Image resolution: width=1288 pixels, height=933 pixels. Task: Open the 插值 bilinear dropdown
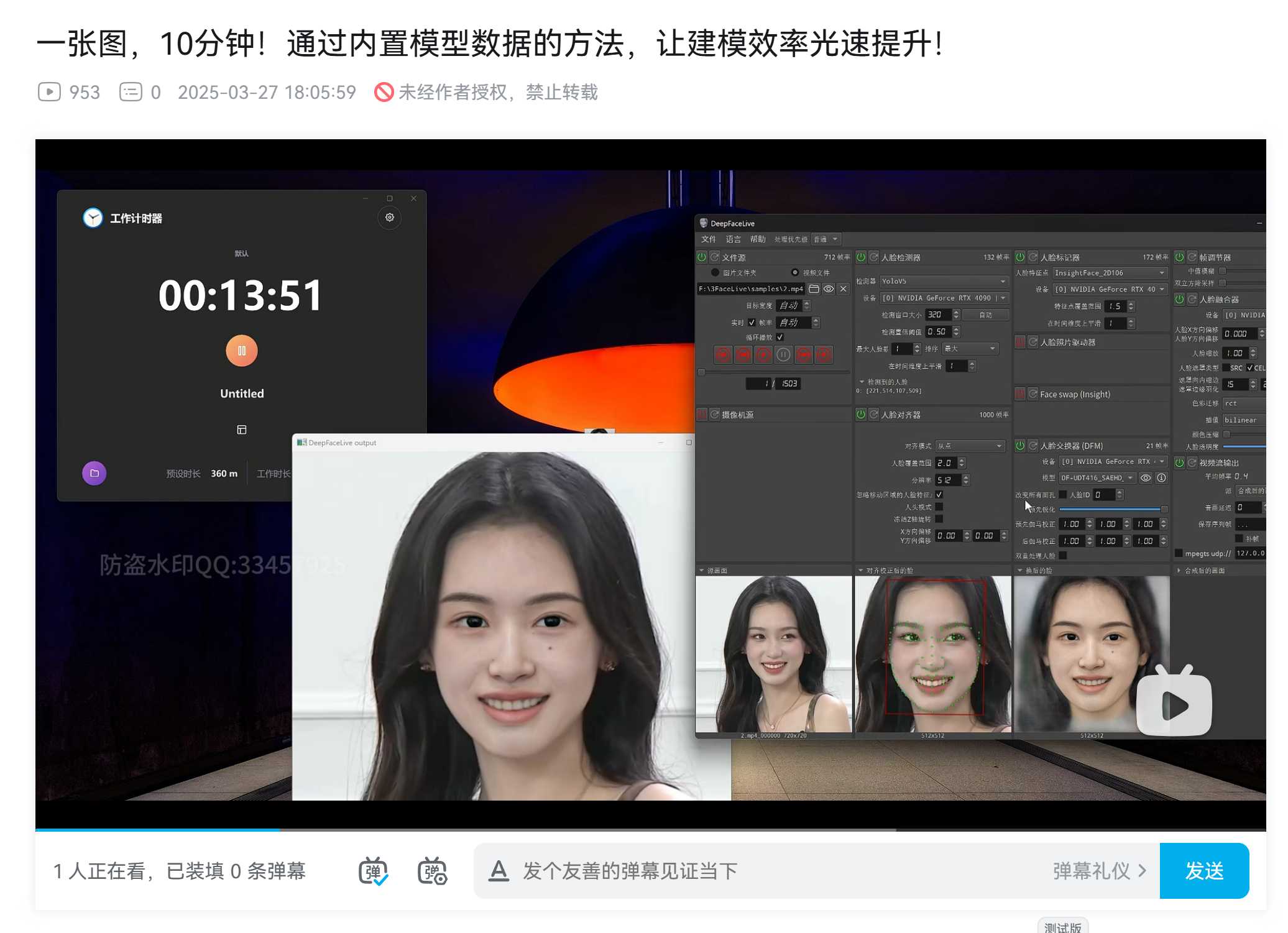1244,420
